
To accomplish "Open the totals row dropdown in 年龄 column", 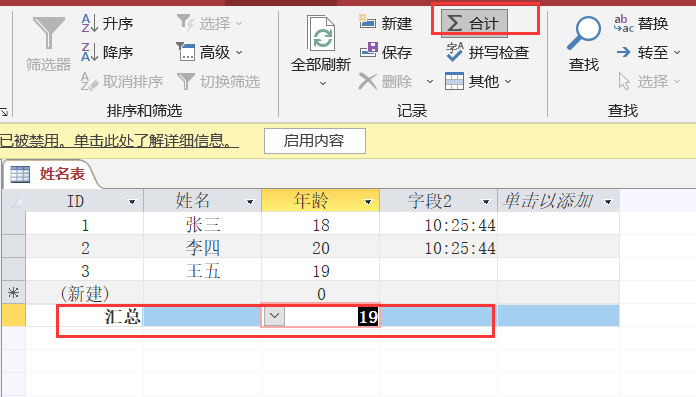I will 274,316.
